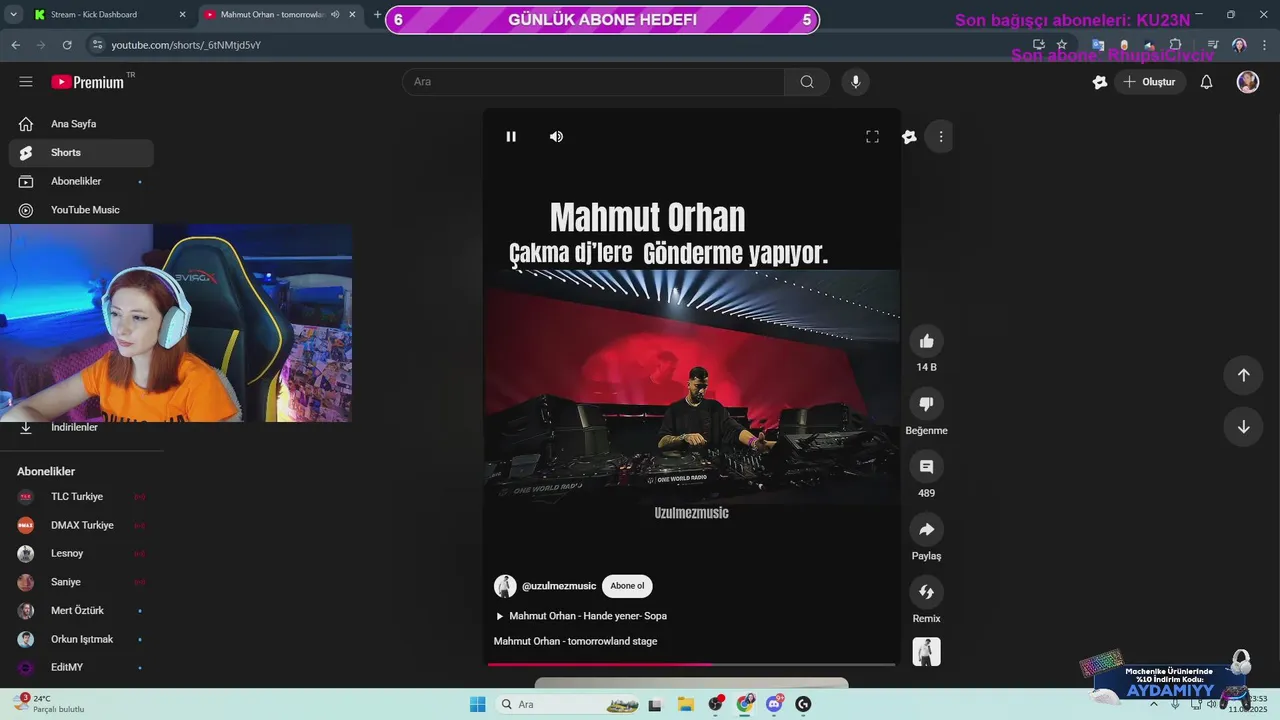Image resolution: width=1280 pixels, height=720 pixels.
Task: Open YouTube notifications bell
Action: 1206,82
